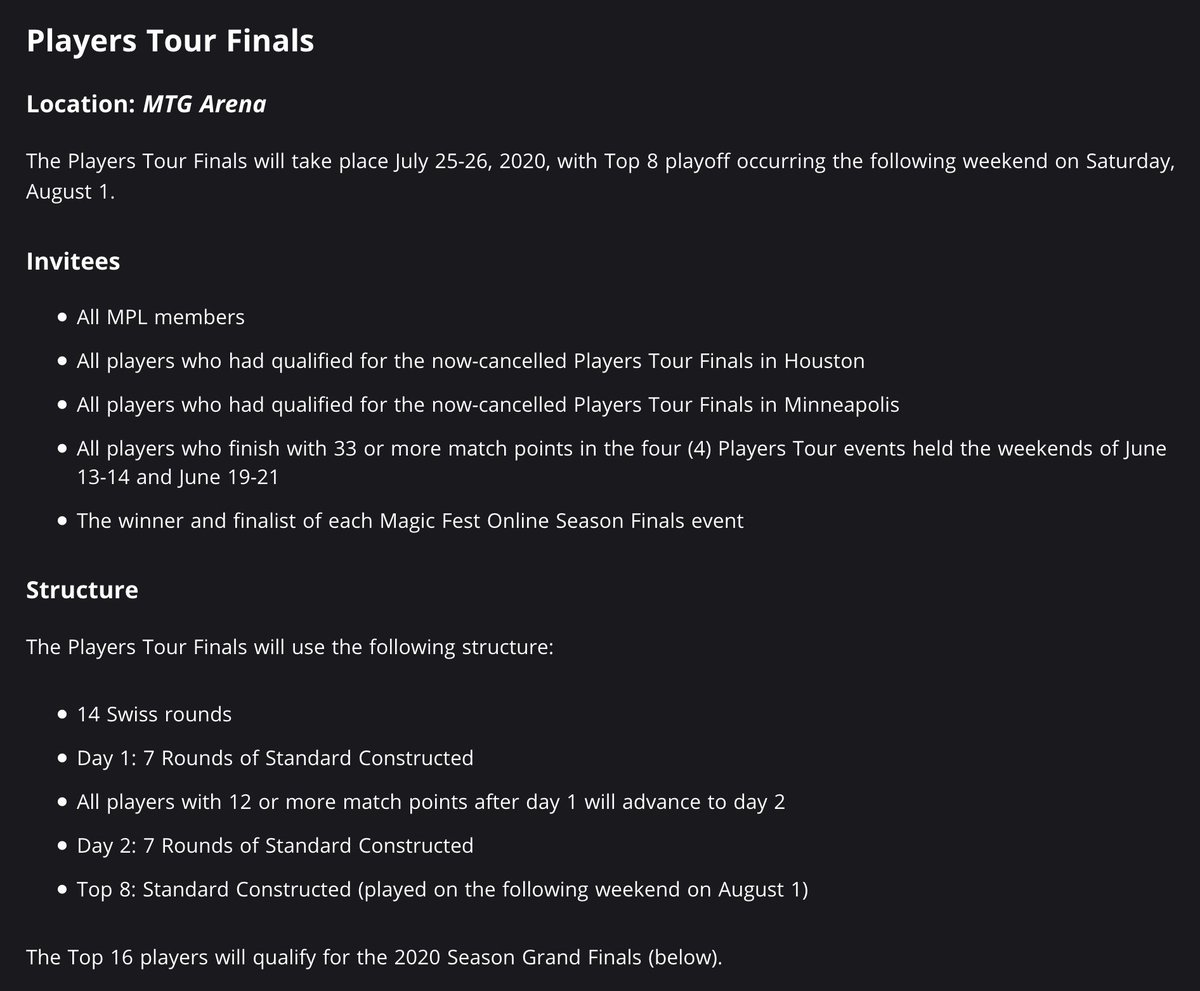Click the Magic Fest Online Season Finals bullet
The height and width of the screenshot is (991, 1200).
click(410, 521)
